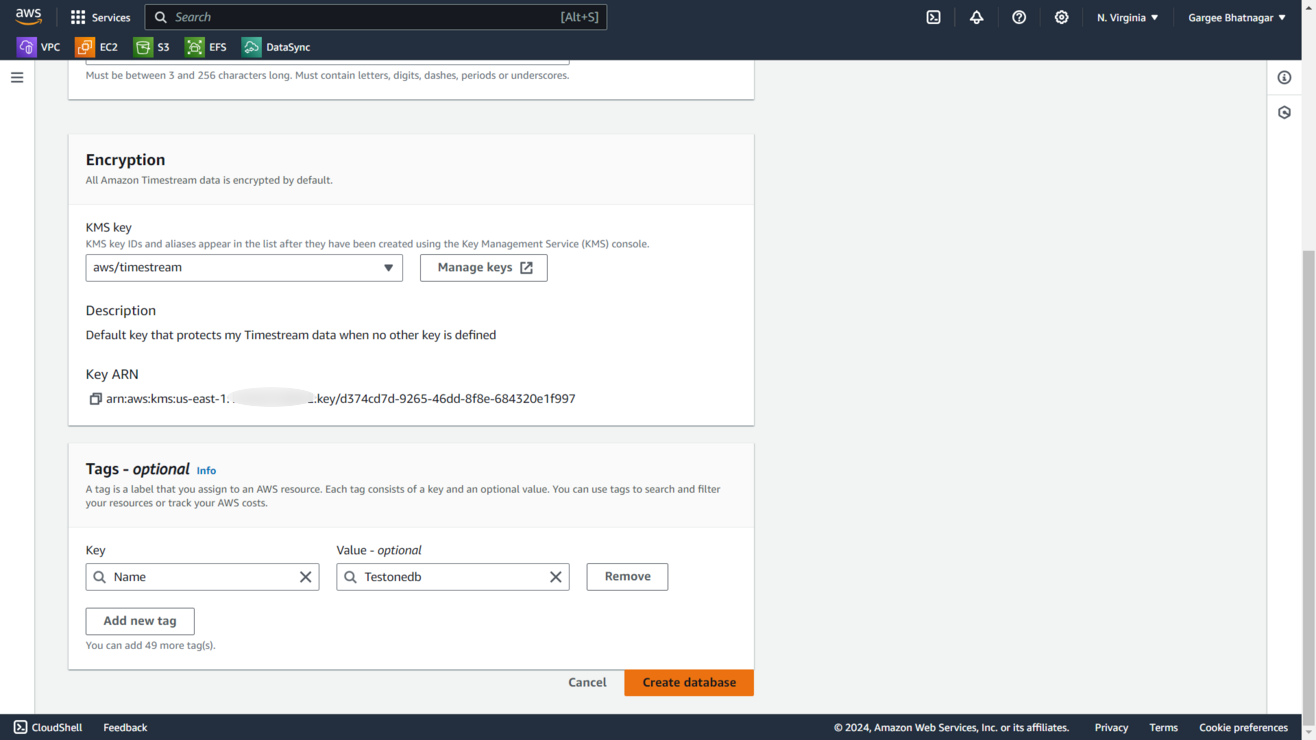Expand the left navigation hamburger menu
Image resolution: width=1316 pixels, height=740 pixels.
point(17,77)
